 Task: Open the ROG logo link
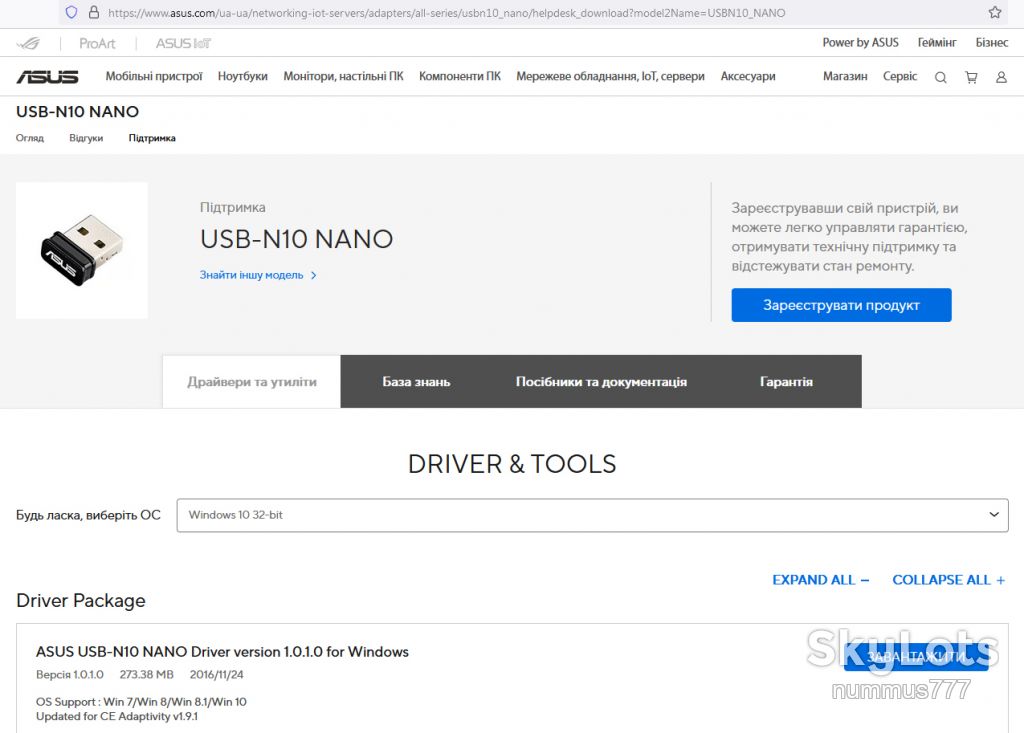(28, 43)
